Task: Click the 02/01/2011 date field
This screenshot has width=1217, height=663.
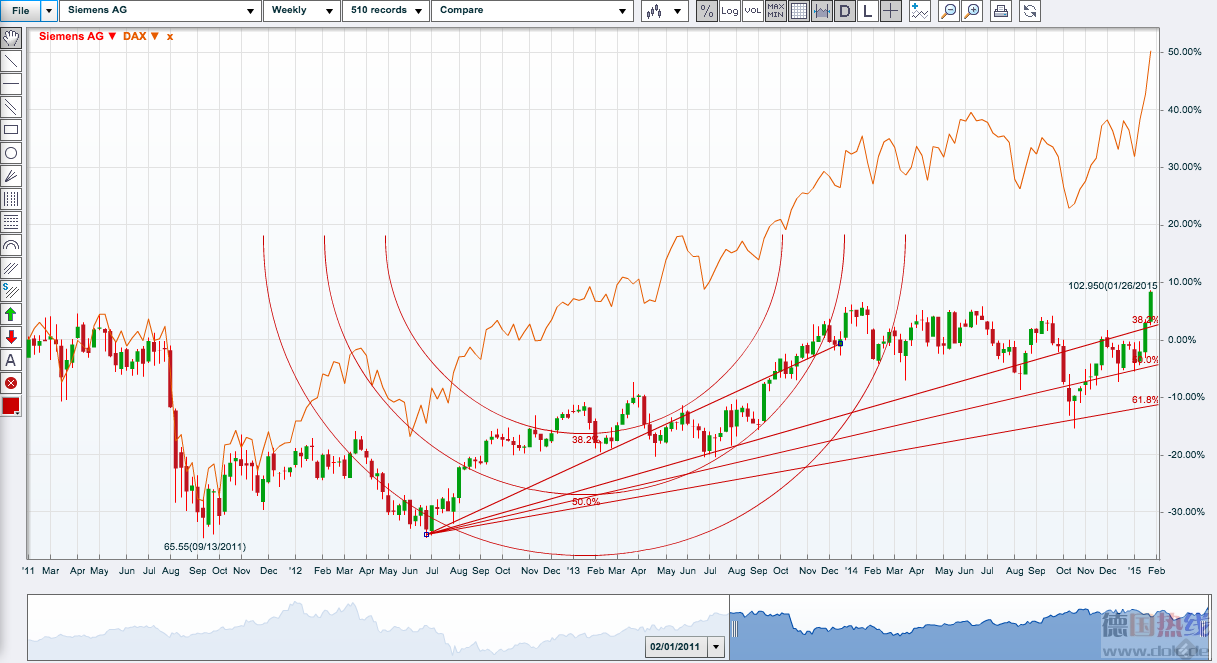Action: (677, 647)
